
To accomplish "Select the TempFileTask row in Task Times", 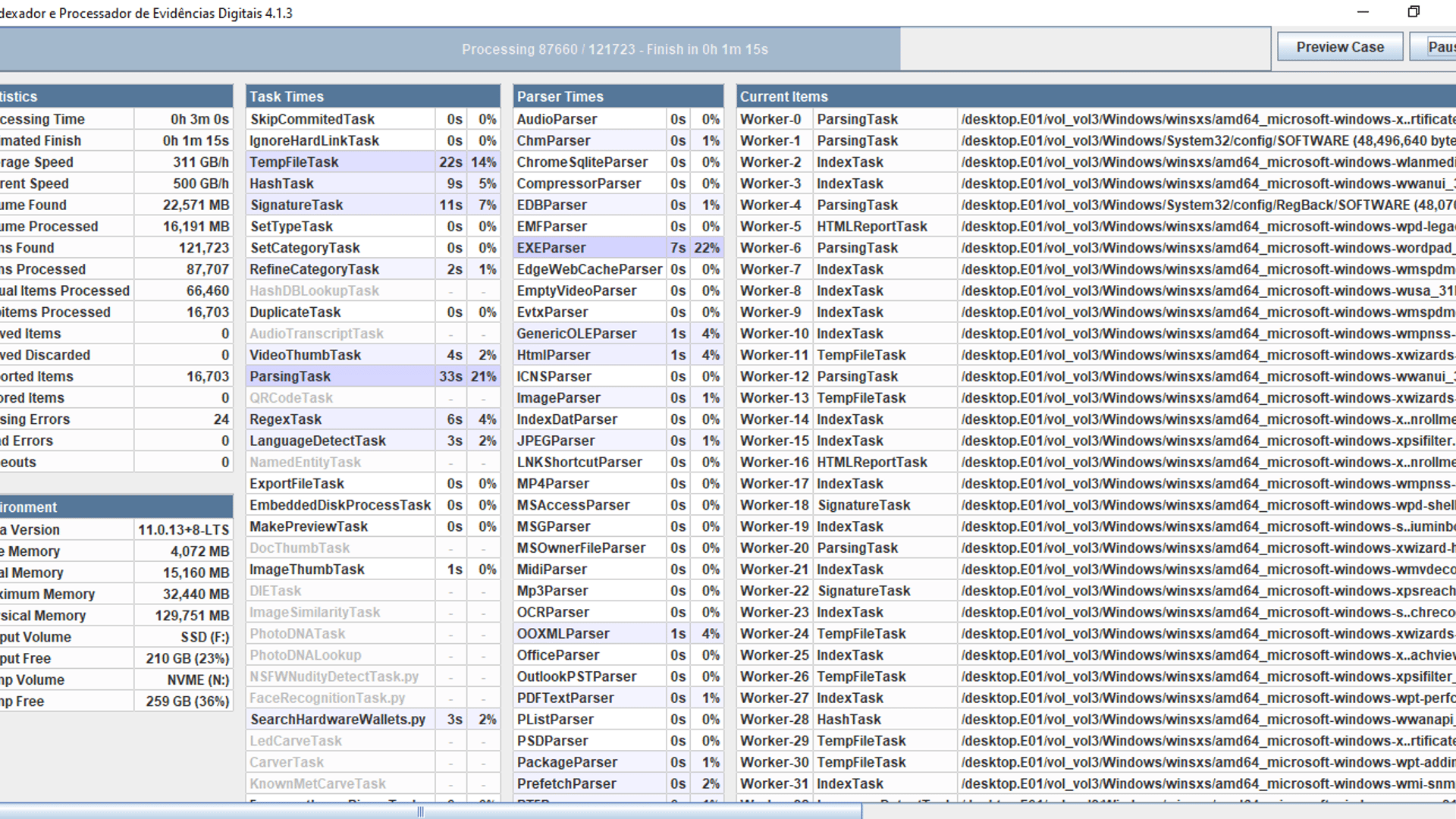I will 294,162.
